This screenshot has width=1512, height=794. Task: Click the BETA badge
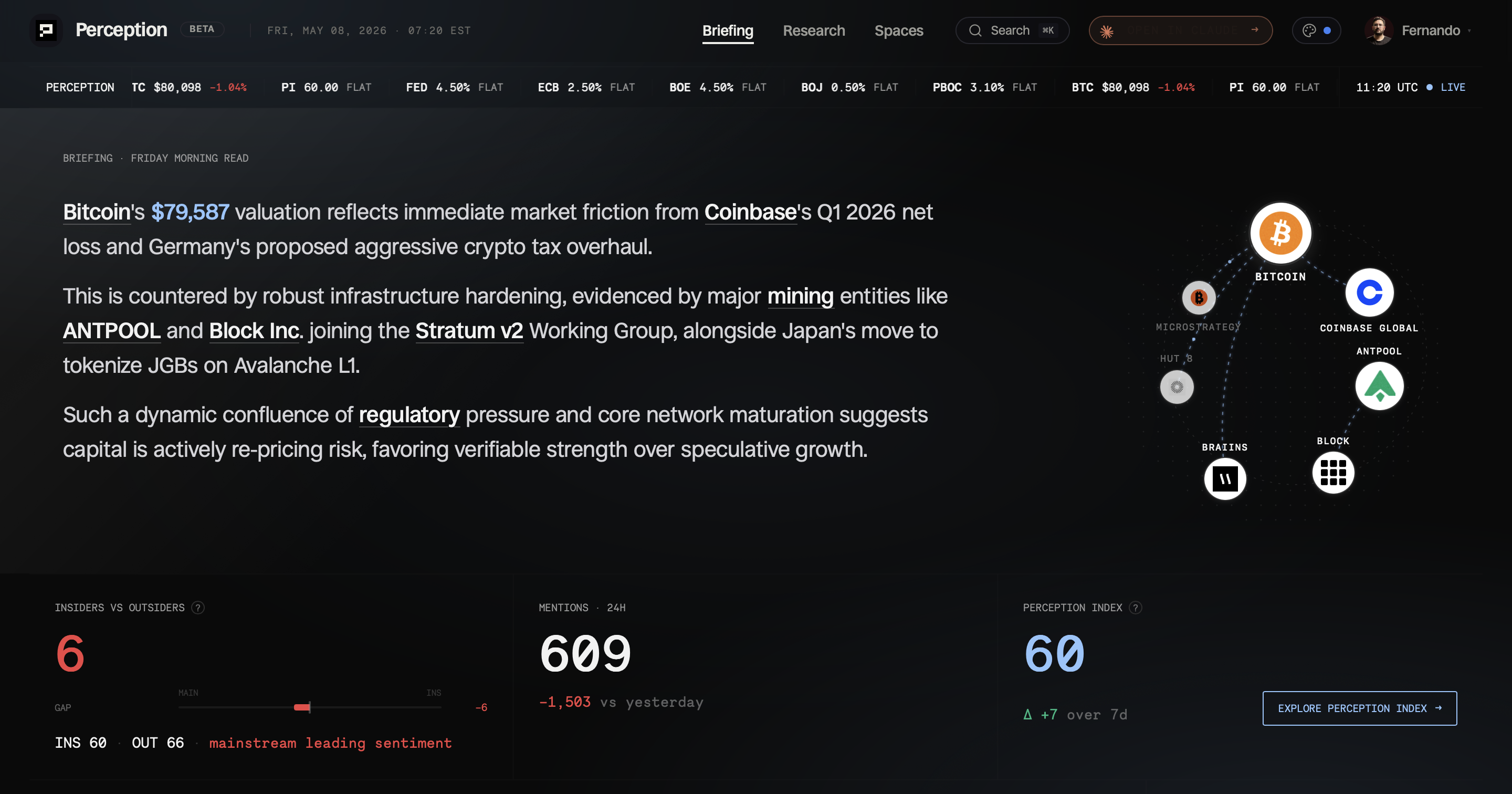(x=202, y=29)
